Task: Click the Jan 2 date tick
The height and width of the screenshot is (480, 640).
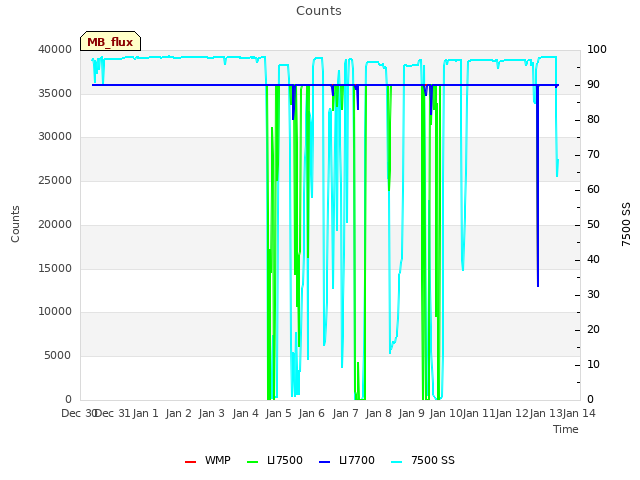Action: (178, 414)
